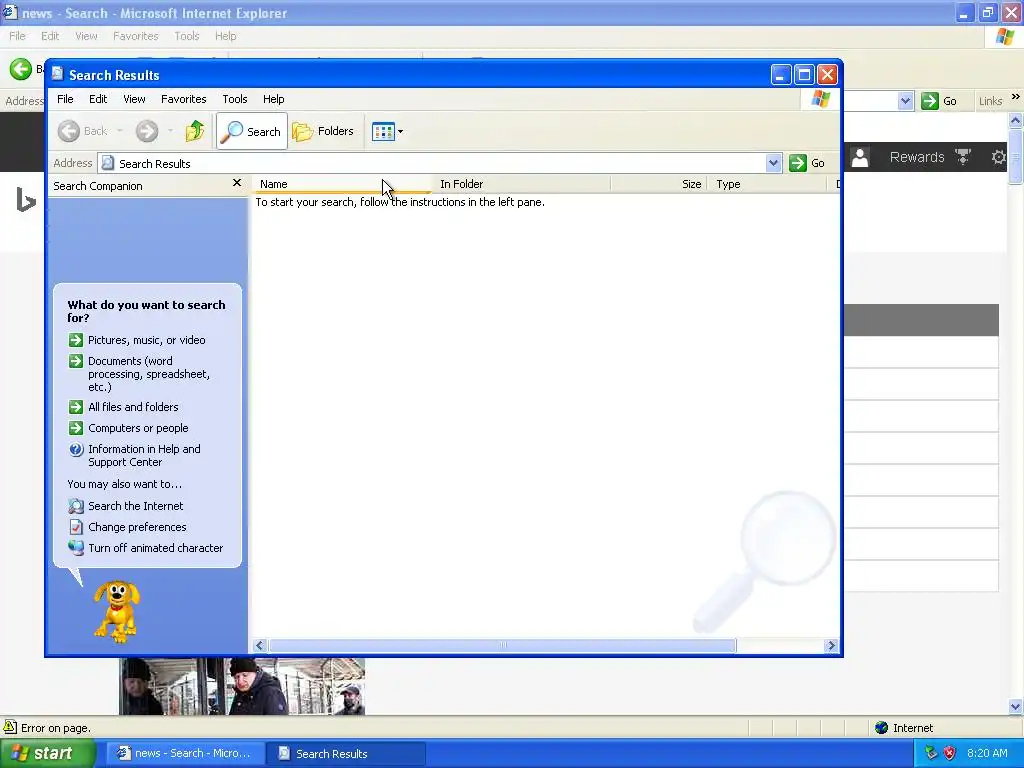Click the animated dog character

pos(116,611)
